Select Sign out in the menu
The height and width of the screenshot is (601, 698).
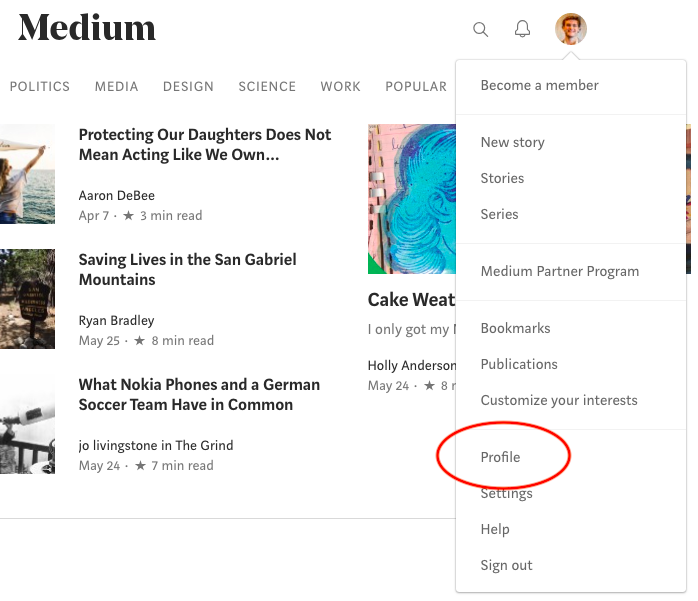pyautogui.click(x=506, y=565)
